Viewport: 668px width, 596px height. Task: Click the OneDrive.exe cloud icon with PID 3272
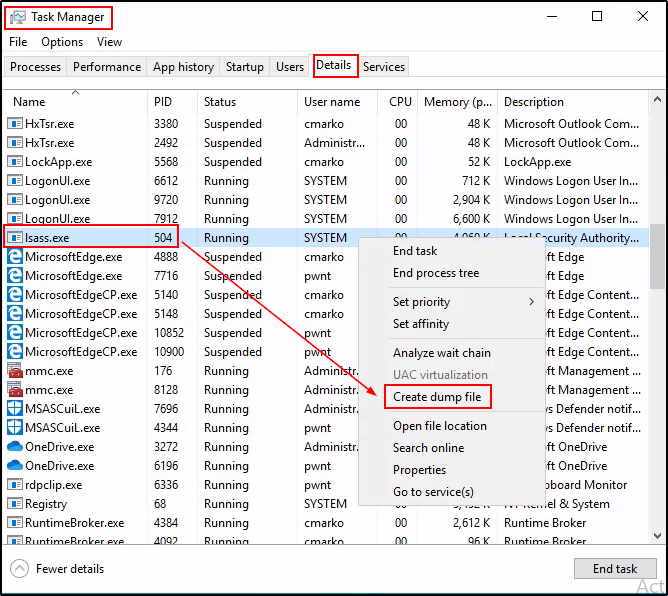pyautogui.click(x=15, y=447)
